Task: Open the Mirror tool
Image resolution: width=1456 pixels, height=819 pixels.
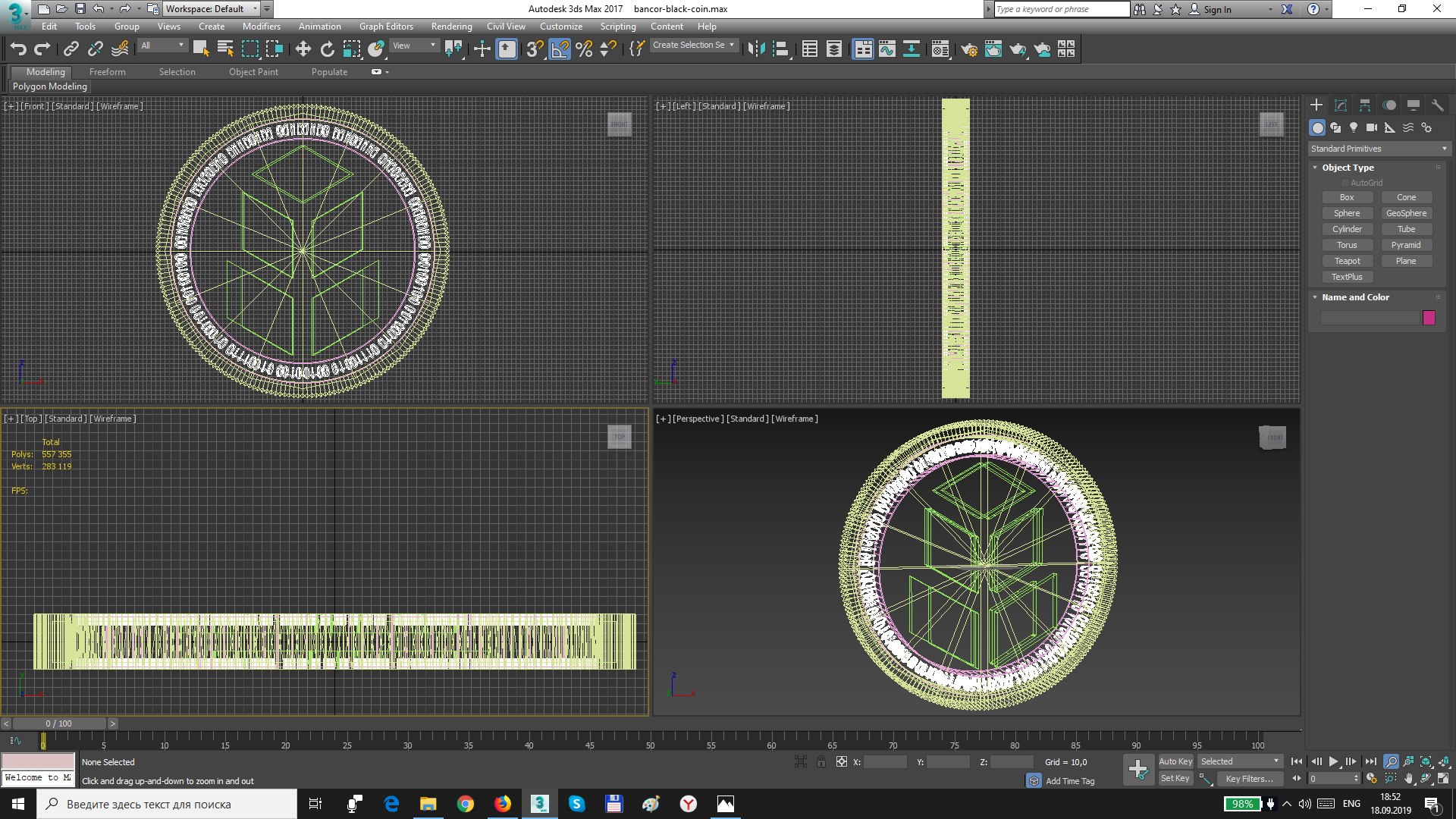Action: pos(756,49)
